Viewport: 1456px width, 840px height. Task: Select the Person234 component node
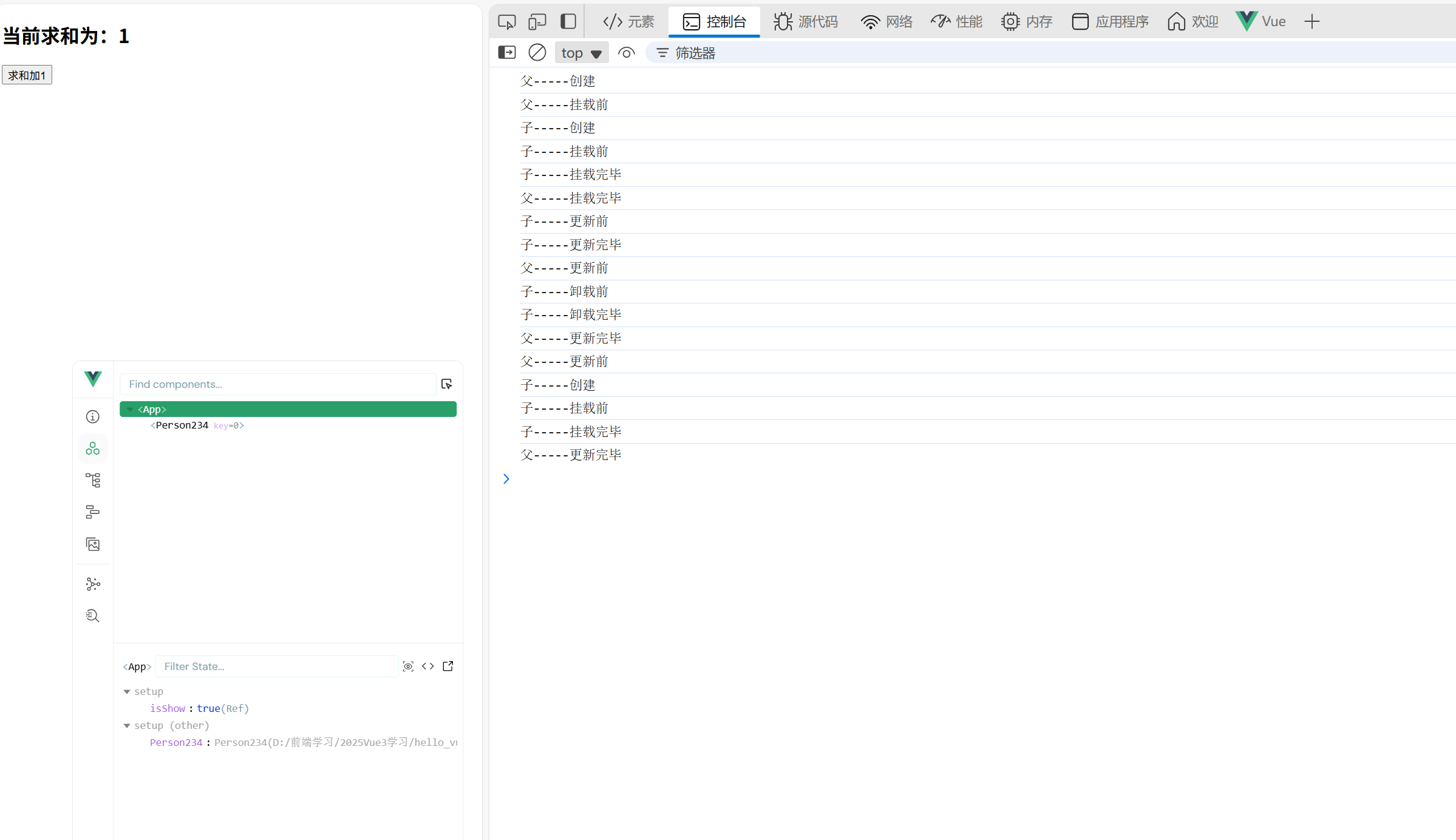tap(182, 425)
